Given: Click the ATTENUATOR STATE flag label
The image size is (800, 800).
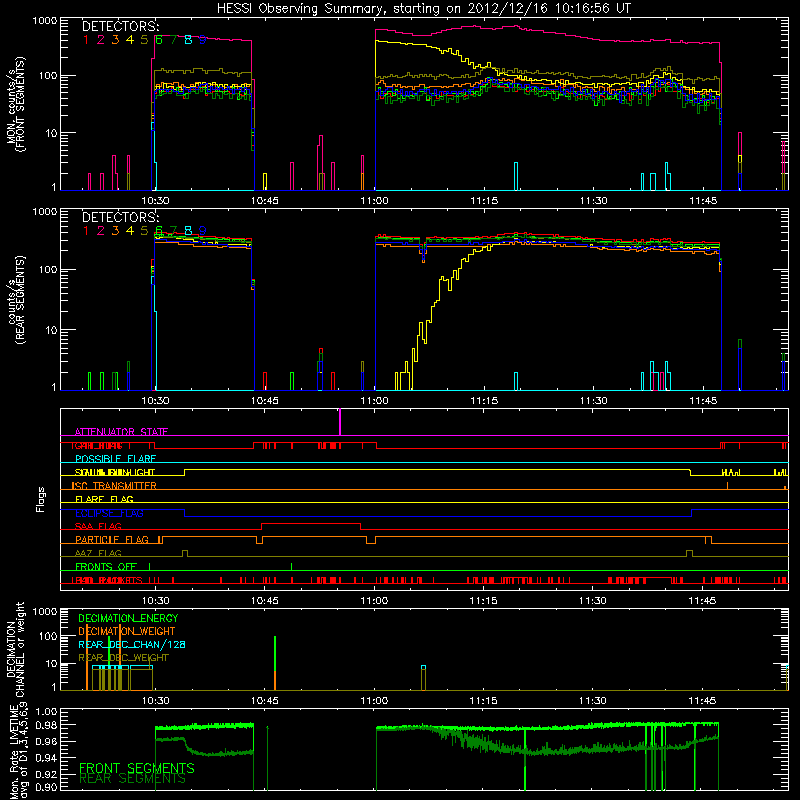Looking at the screenshot, I should pos(121,432).
